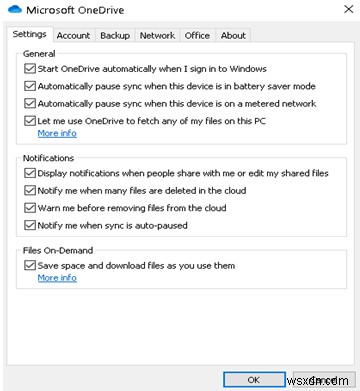The width and height of the screenshot is (360, 391).
Task: Open More info link under Files On-Demand
Action: pyautogui.click(x=57, y=278)
